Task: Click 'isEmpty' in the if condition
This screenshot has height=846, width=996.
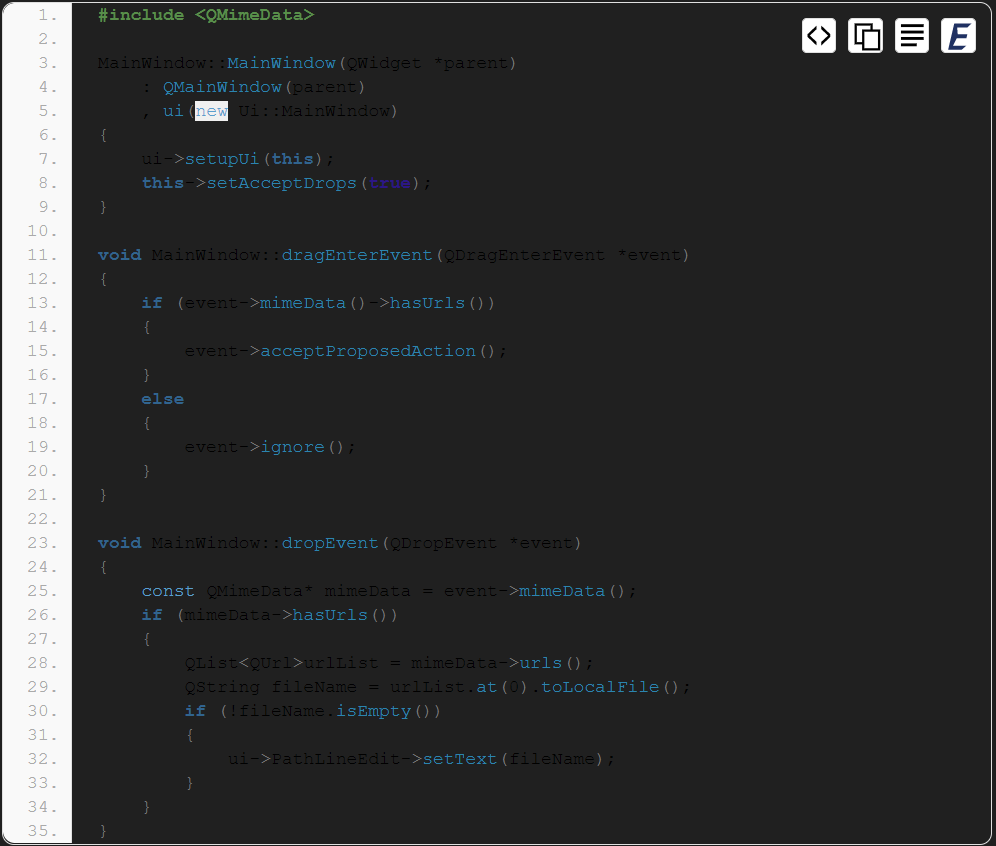Action: click(373, 711)
